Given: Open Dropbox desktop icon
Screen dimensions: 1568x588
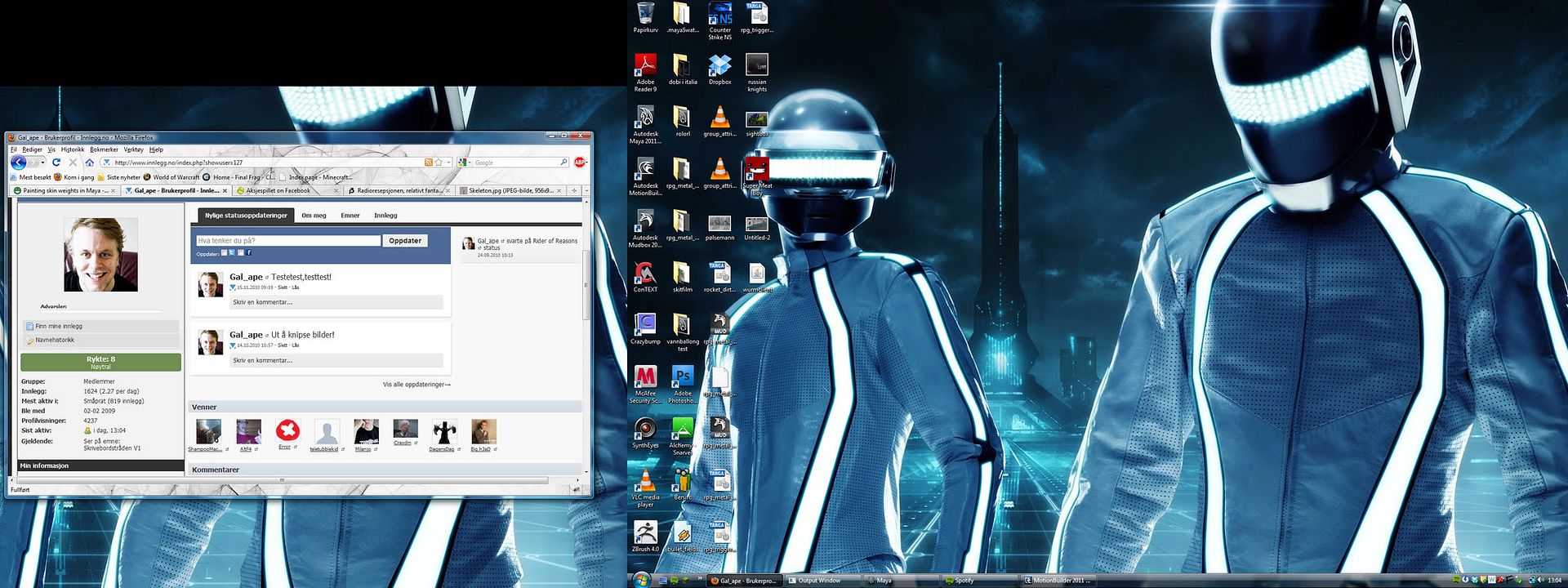Looking at the screenshot, I should click(x=719, y=70).
